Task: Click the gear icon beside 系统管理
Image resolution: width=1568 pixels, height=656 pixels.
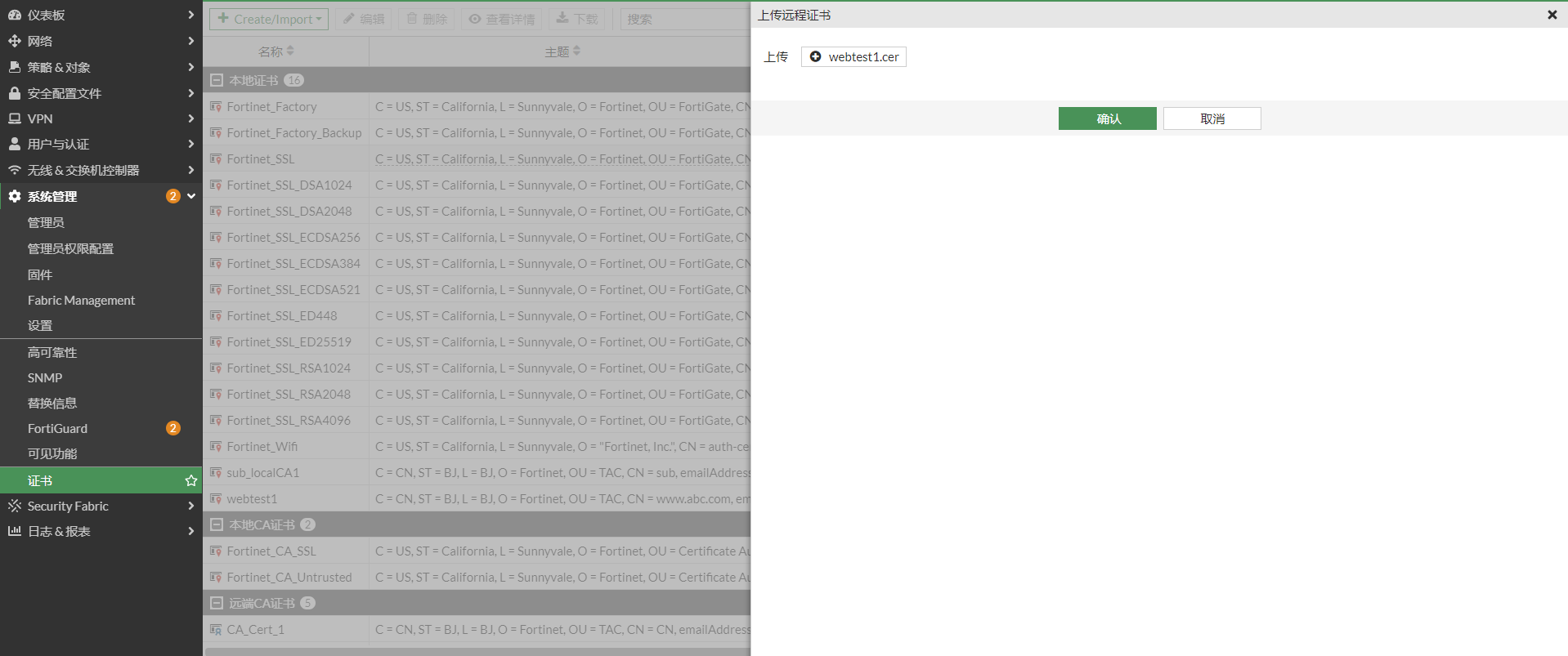Action: [14, 196]
